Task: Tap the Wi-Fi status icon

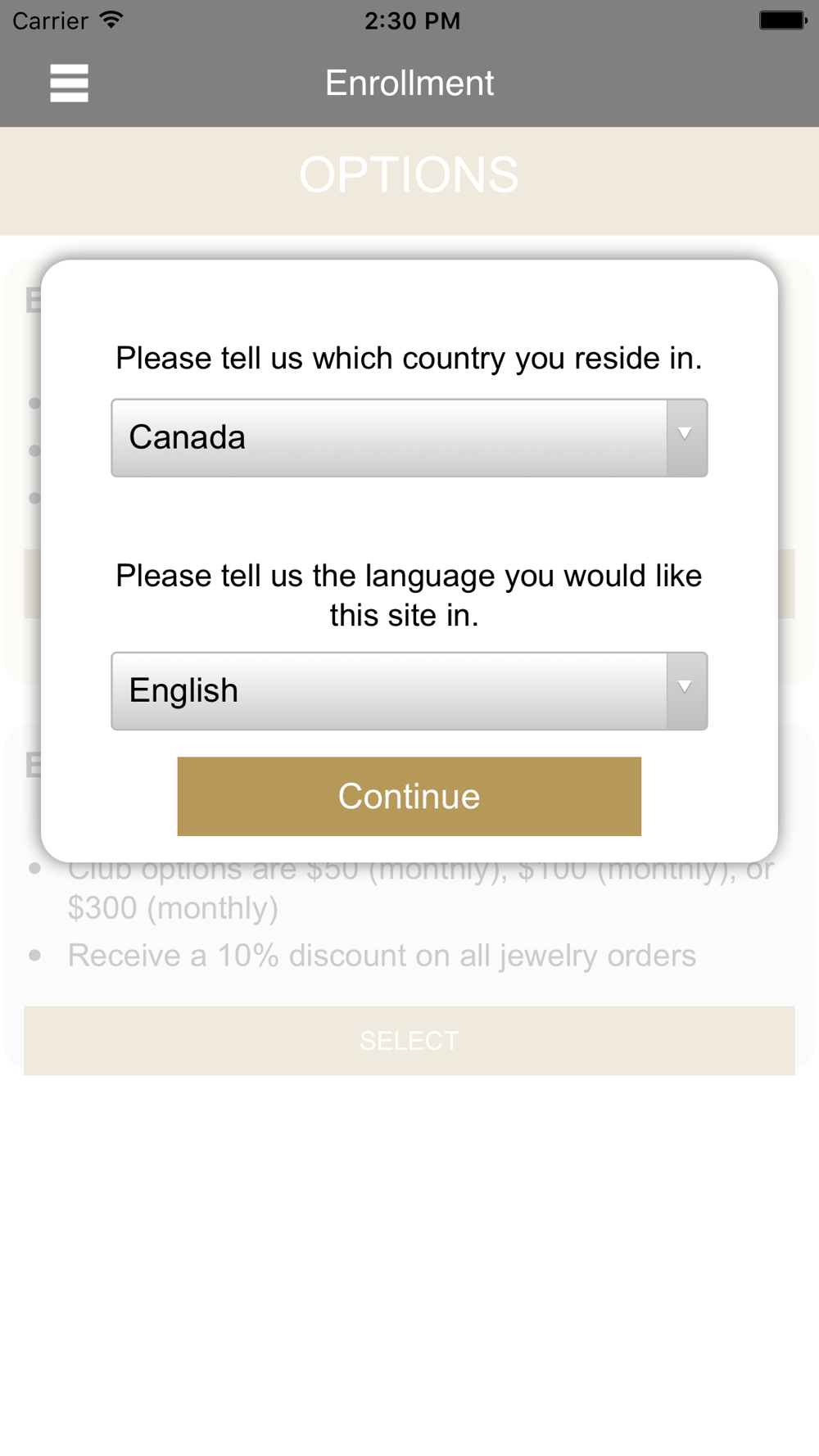Action: pos(111,20)
